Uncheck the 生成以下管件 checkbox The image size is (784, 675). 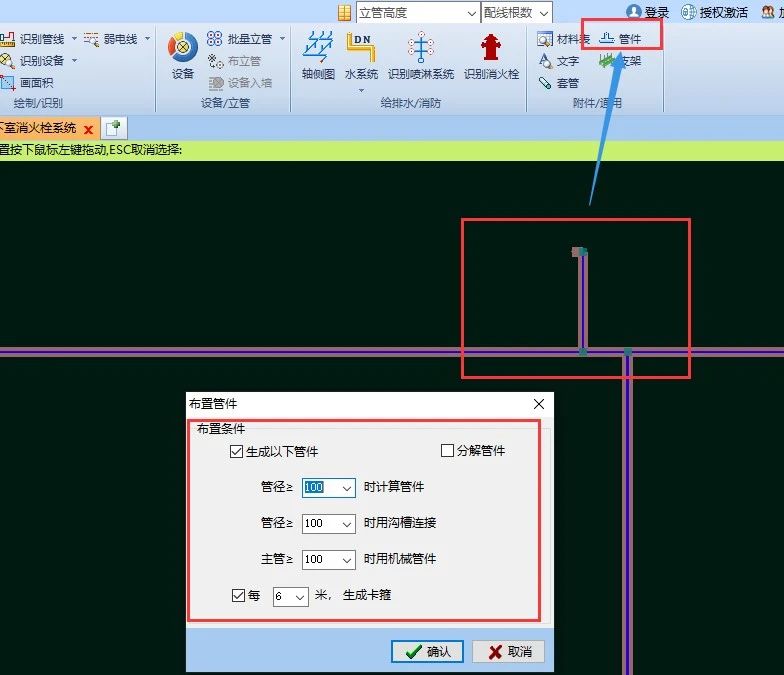pos(236,451)
